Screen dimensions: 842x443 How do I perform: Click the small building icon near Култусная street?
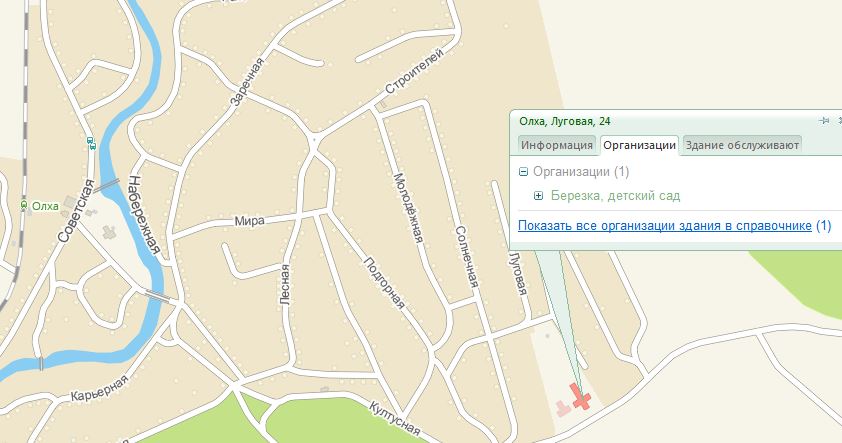[x=324, y=389]
